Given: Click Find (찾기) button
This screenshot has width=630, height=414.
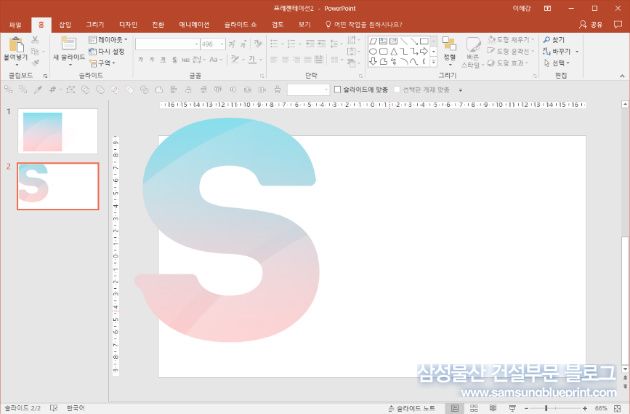Looking at the screenshot, I should [554, 40].
